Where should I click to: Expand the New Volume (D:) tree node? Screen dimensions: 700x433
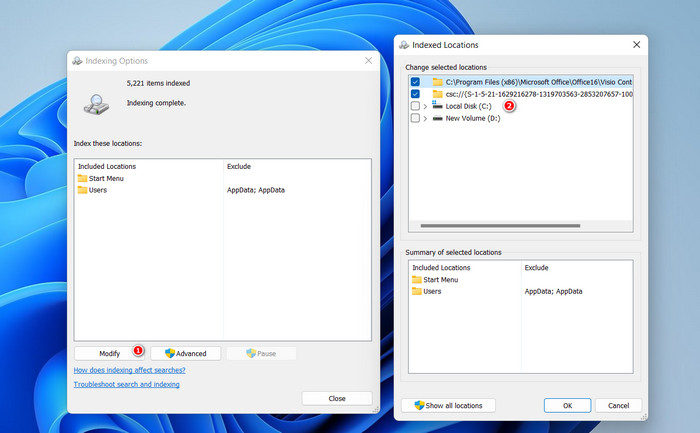(x=426, y=118)
